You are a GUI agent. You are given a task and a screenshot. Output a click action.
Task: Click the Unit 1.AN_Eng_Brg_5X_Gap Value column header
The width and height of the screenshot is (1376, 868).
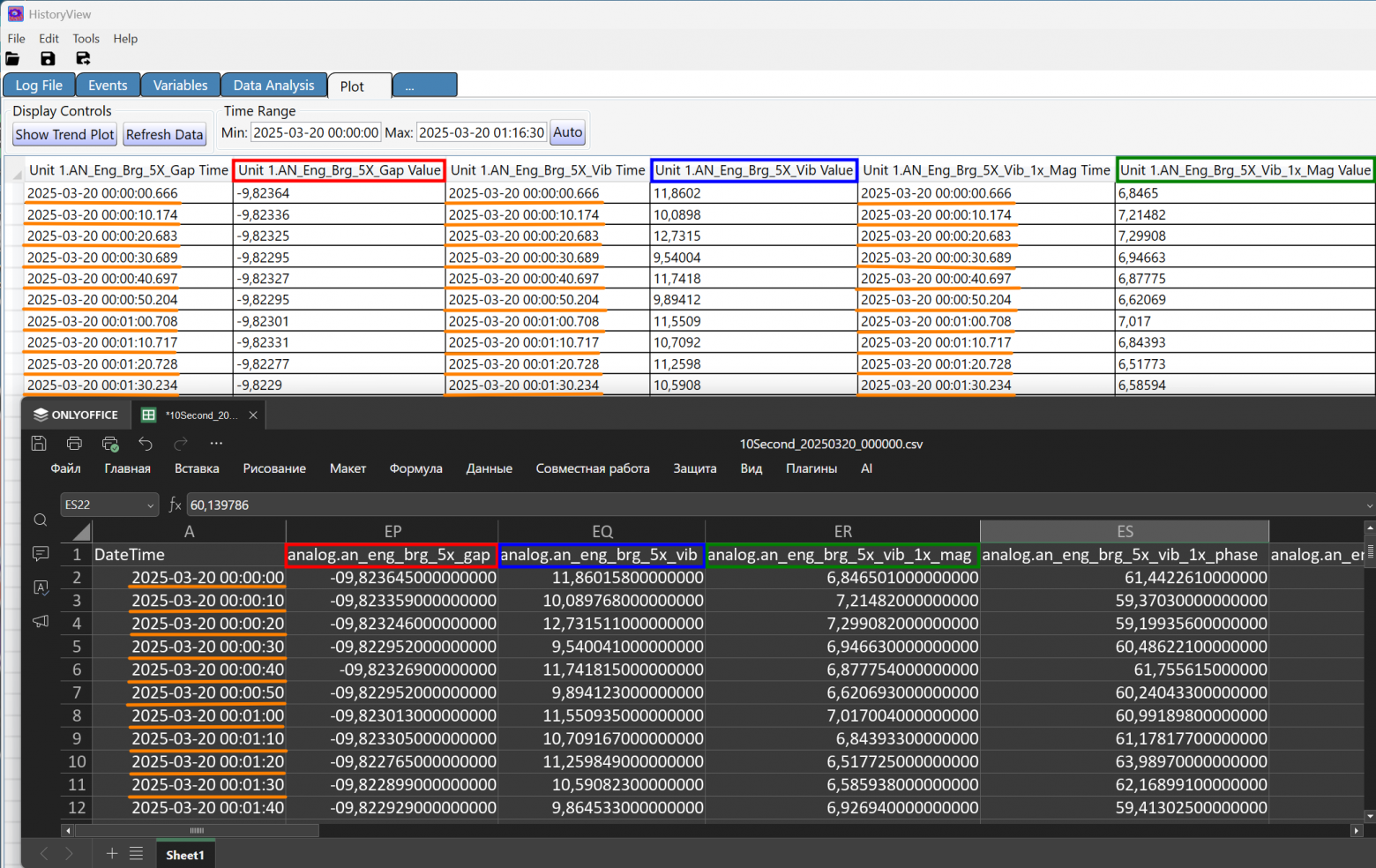click(x=340, y=170)
